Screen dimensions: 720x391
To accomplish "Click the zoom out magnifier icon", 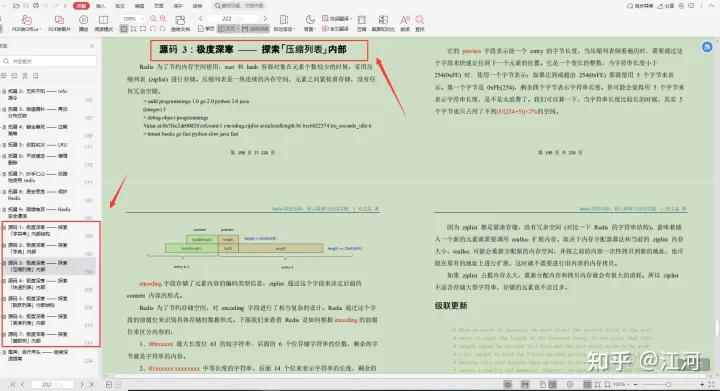I will 153,19.
